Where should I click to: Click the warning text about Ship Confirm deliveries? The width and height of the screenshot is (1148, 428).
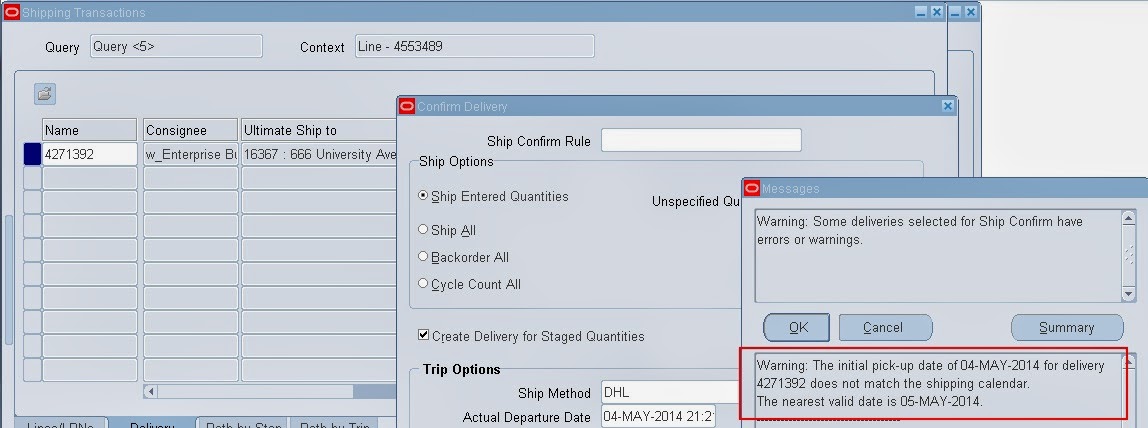(x=920, y=230)
